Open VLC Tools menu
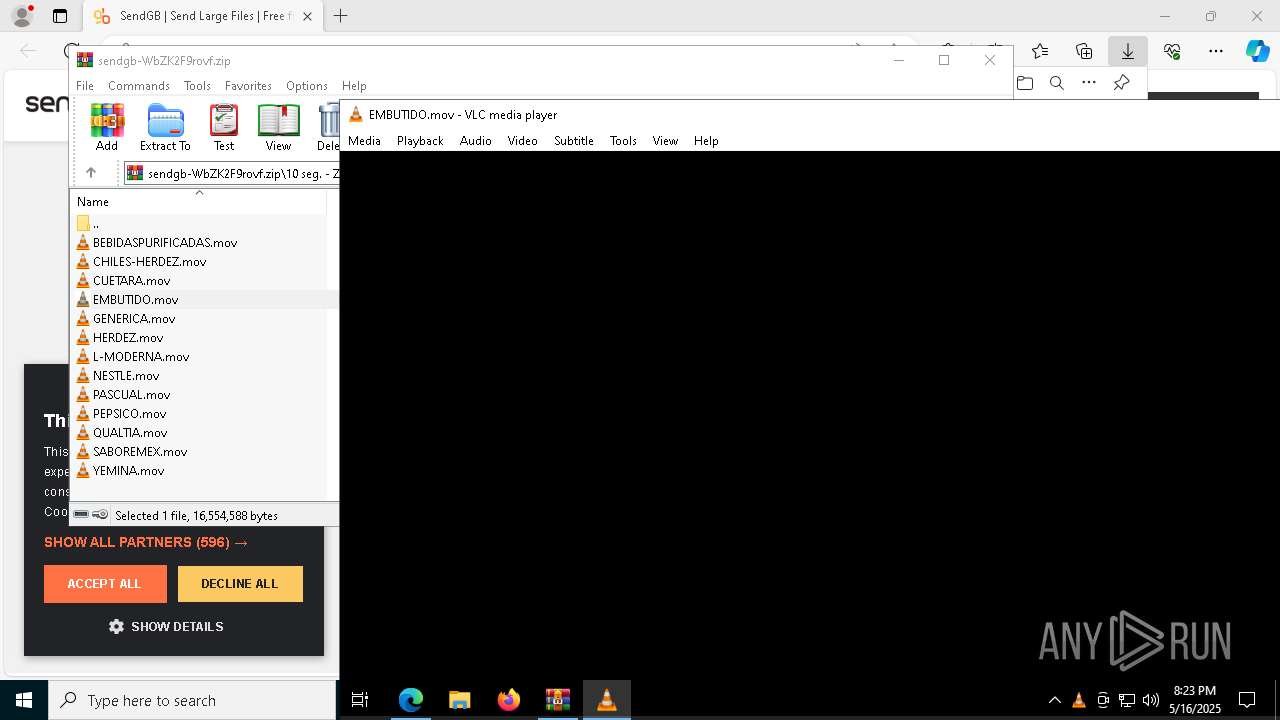This screenshot has height=720, width=1280. pyautogui.click(x=623, y=141)
